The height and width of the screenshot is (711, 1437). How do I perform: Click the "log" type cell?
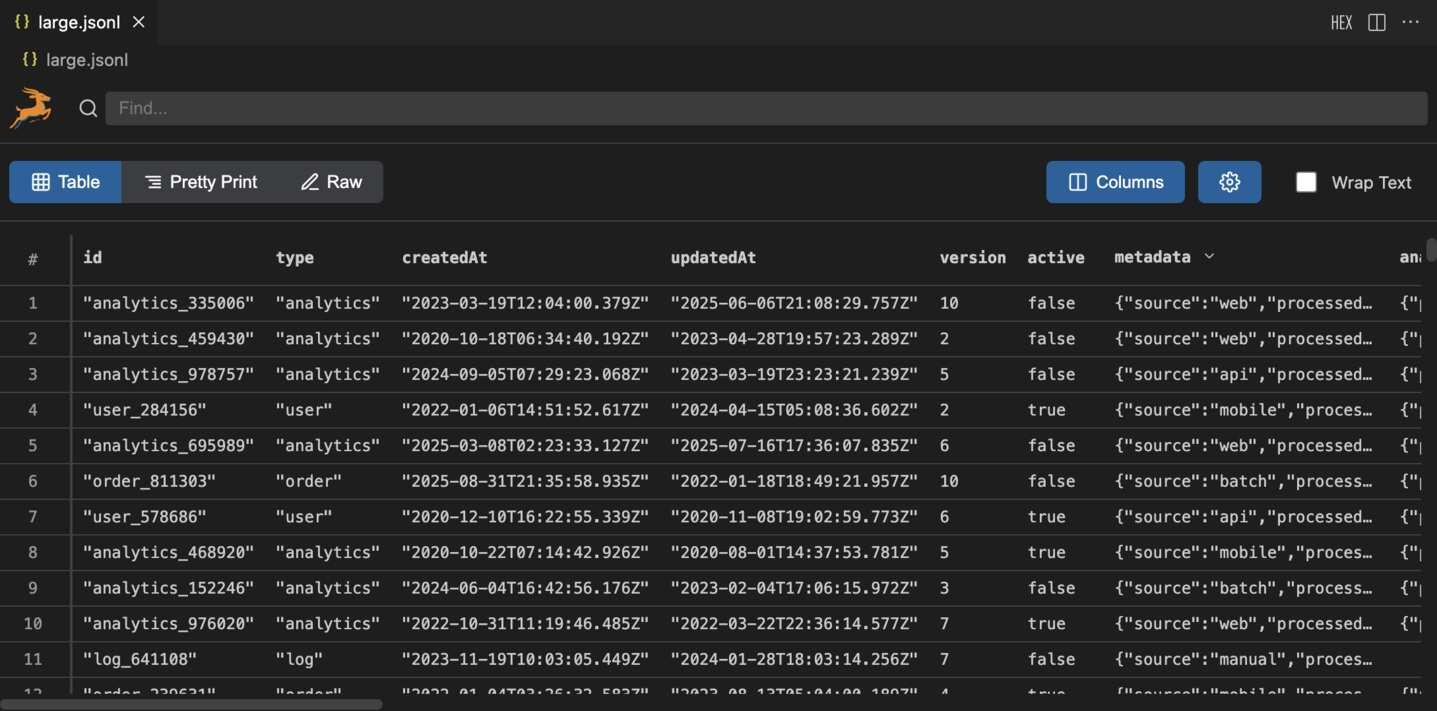(299, 659)
